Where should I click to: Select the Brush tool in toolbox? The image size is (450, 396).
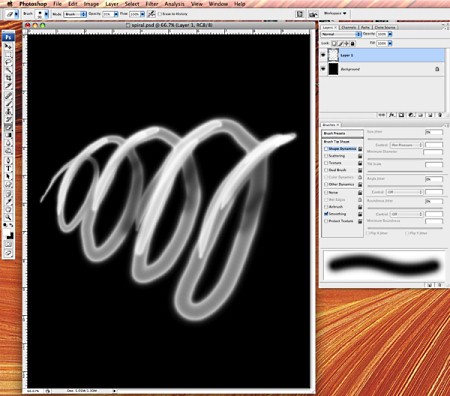pyautogui.click(x=8, y=104)
